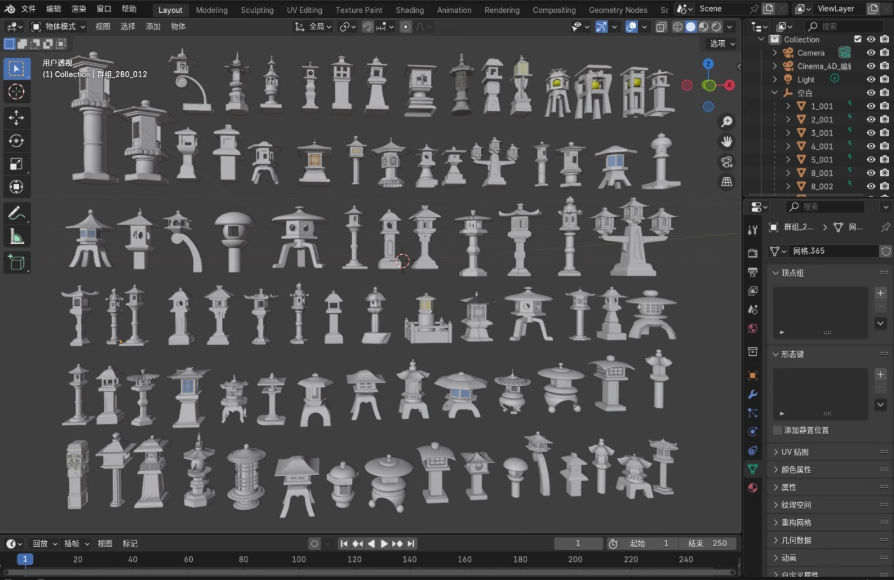Choose the Measure tool
This screenshot has width=894, height=580.
pyautogui.click(x=16, y=236)
